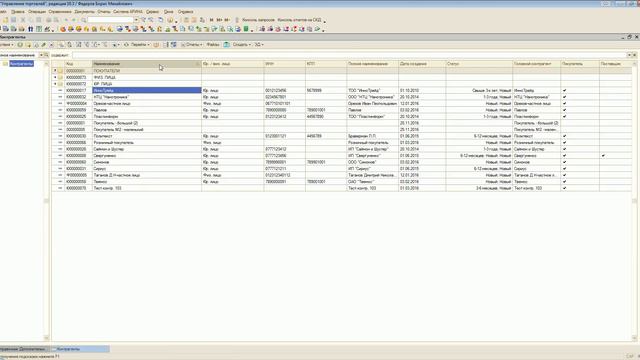Open the Отчеты dropdown in Контрагенты toolbar

(192, 44)
